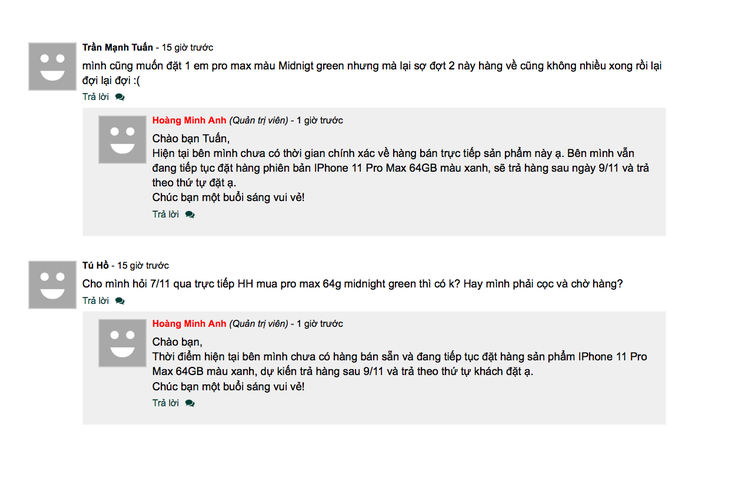Viewport: 750px width, 500px height.
Task: Click "Trả lời" under Trần Mạnh Tuấn's comment
Action: click(x=96, y=97)
